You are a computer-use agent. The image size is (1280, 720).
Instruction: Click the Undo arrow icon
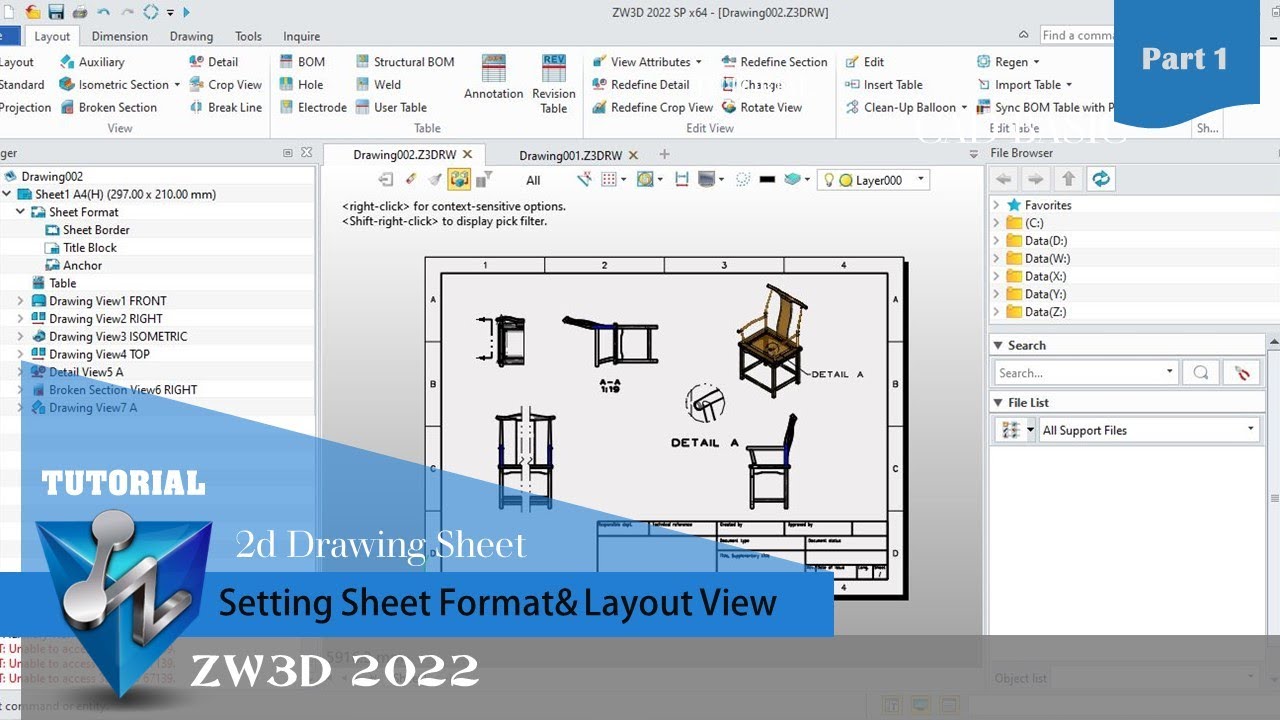[104, 12]
